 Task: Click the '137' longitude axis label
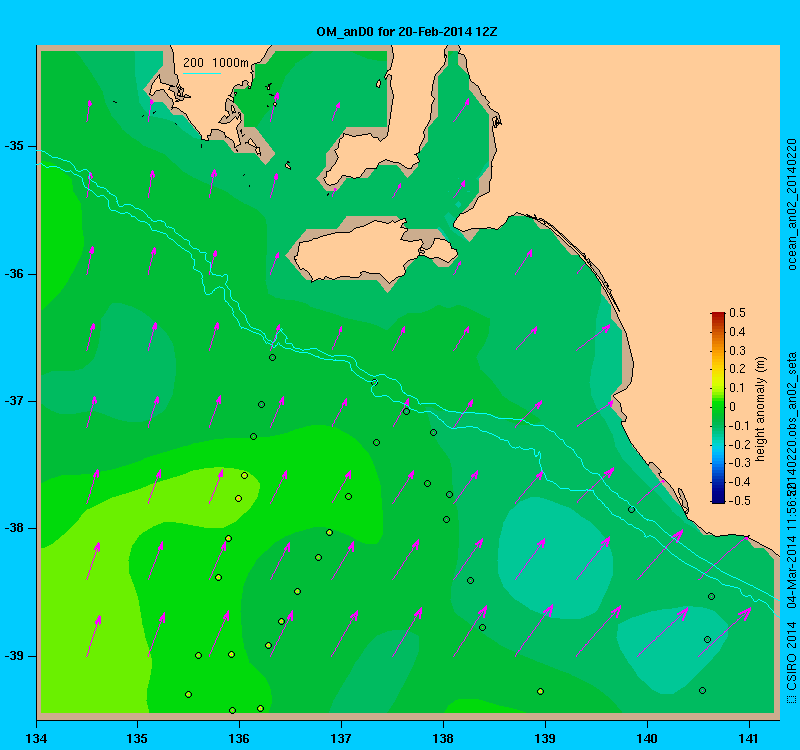(x=341, y=738)
